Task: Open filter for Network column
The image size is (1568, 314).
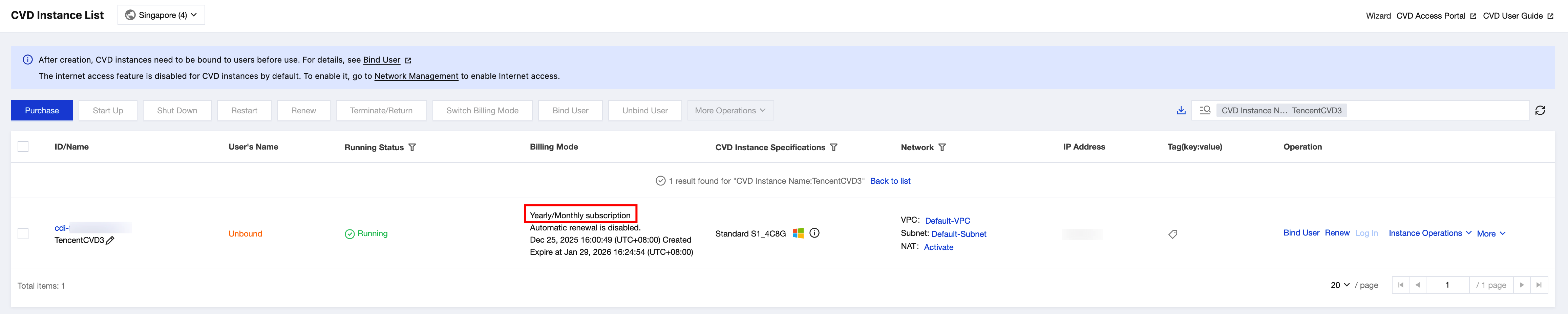Action: point(942,147)
